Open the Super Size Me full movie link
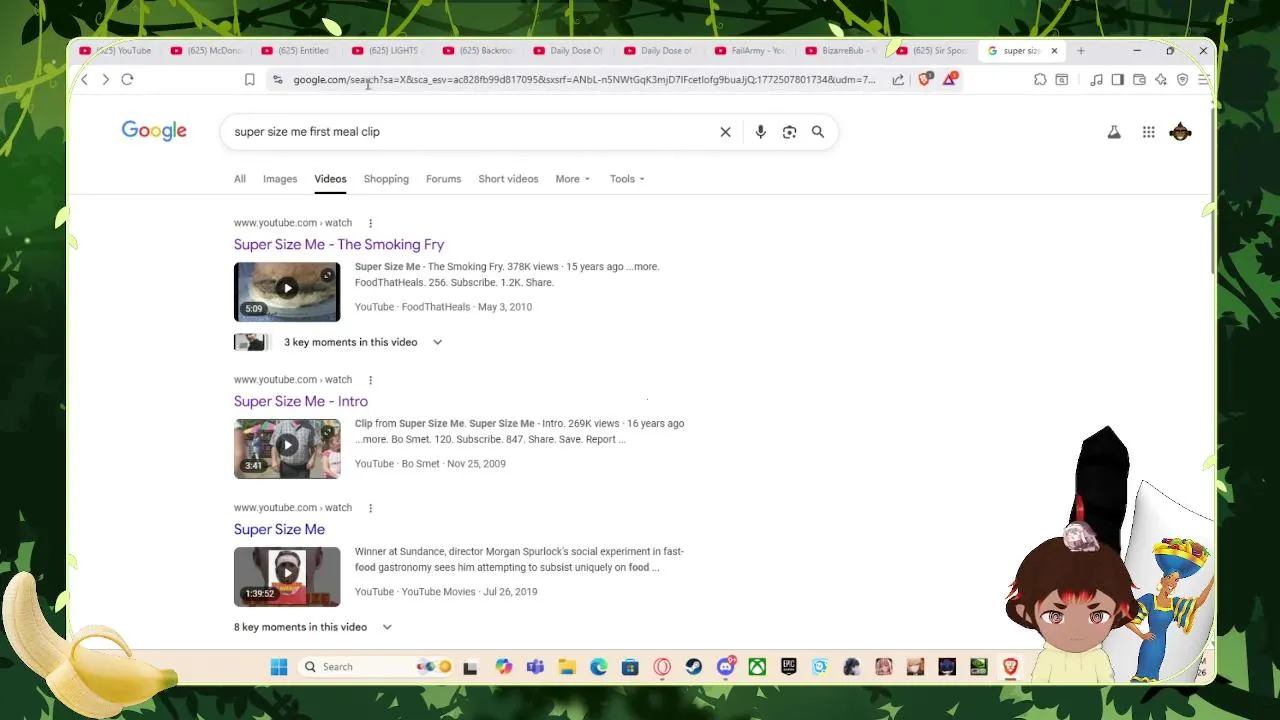Image resolution: width=1280 pixels, height=720 pixels. coord(279,530)
